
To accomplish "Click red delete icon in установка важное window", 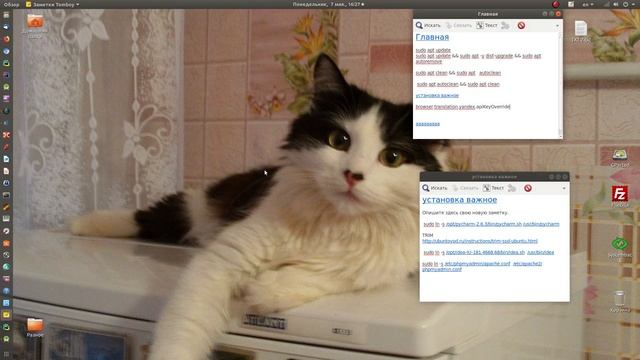I will 528,188.
